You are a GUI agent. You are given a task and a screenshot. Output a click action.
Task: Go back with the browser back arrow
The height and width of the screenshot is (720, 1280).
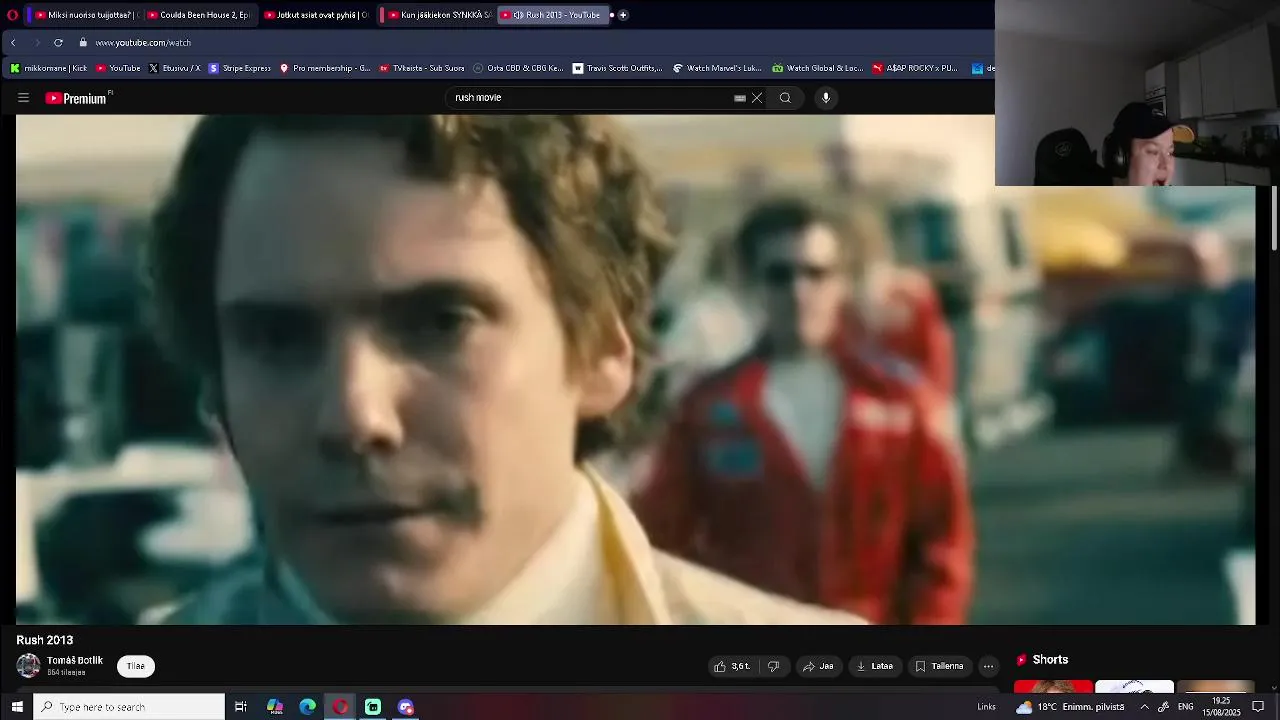click(13, 43)
